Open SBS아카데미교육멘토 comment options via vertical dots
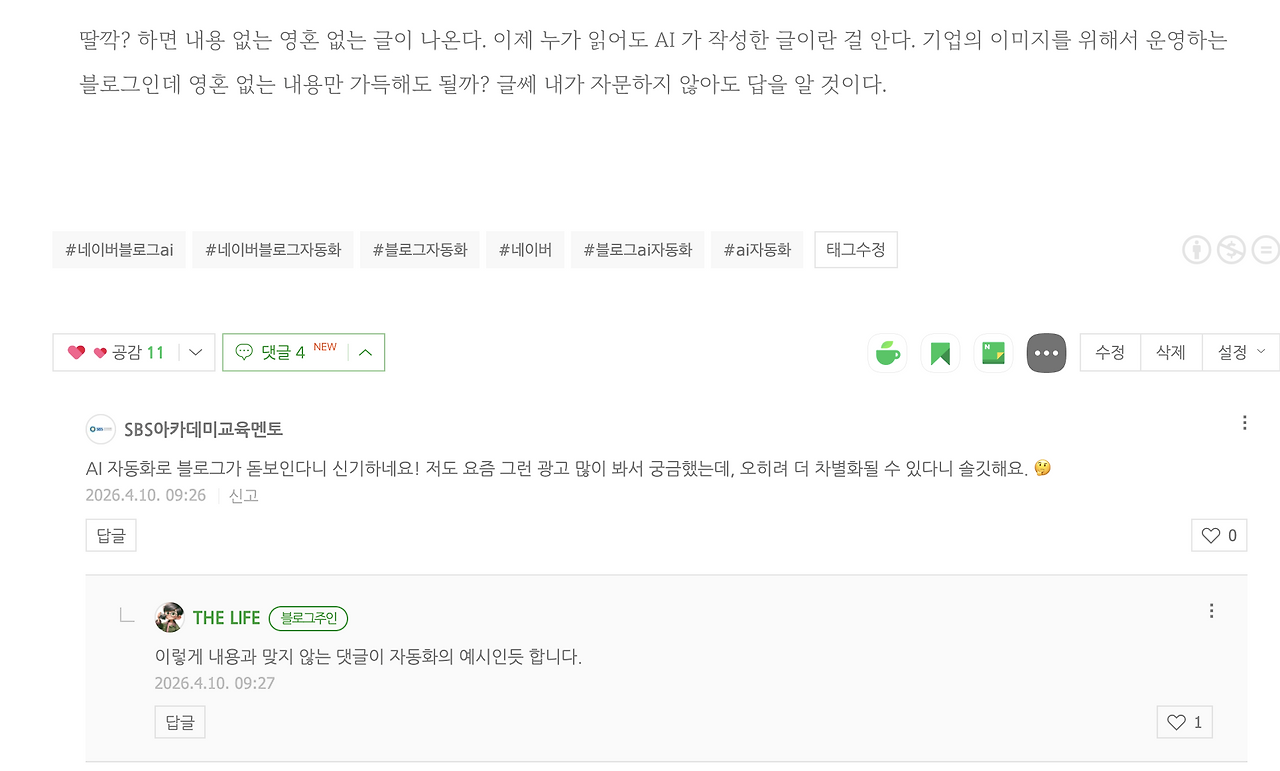This screenshot has height=771, width=1280. [1244, 421]
